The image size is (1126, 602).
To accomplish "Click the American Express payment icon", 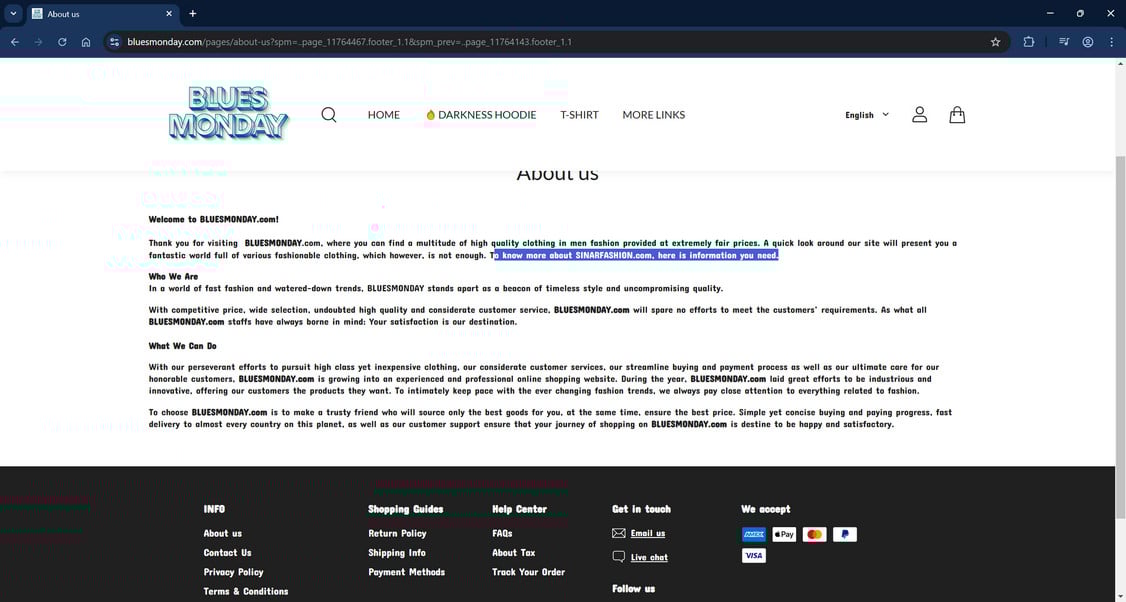I will 753,534.
